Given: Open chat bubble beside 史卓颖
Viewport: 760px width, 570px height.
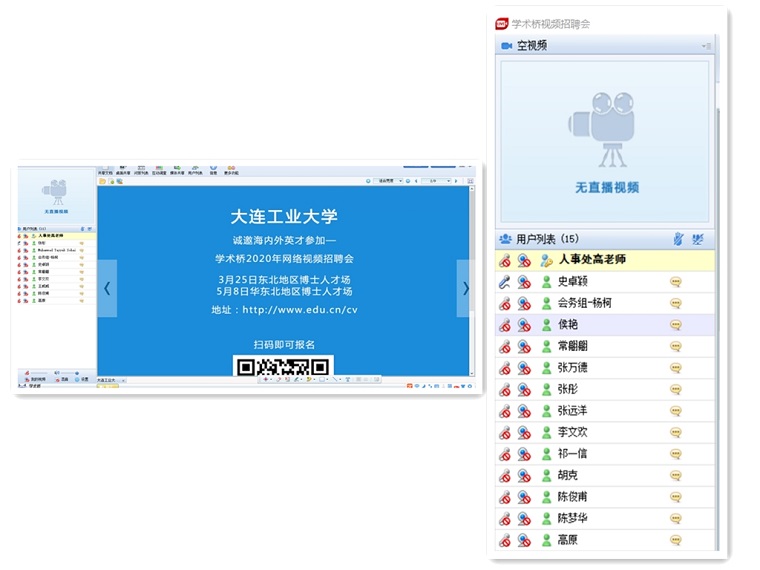Looking at the screenshot, I should 676,282.
